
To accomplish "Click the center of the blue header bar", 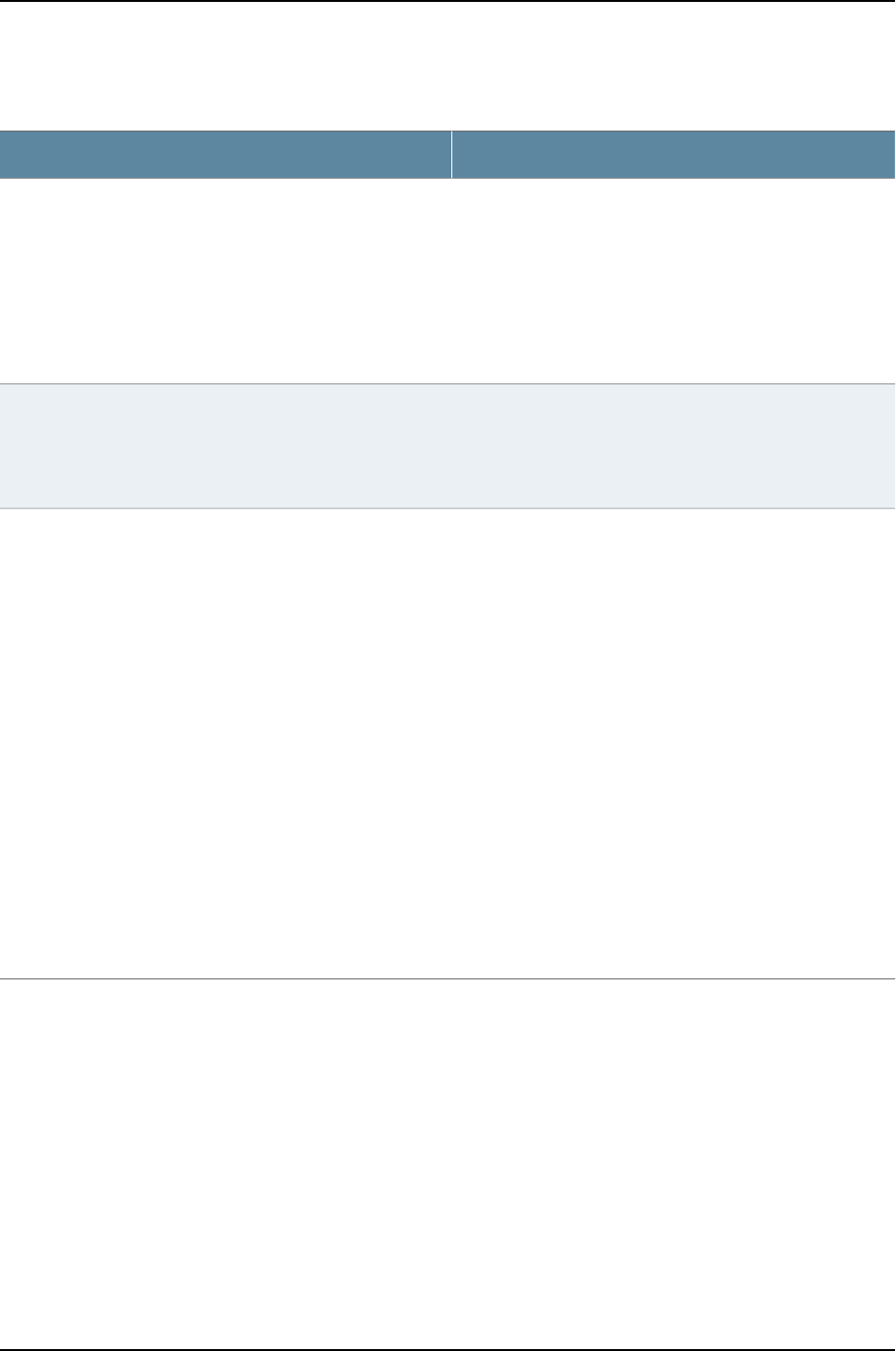I will [448, 154].
